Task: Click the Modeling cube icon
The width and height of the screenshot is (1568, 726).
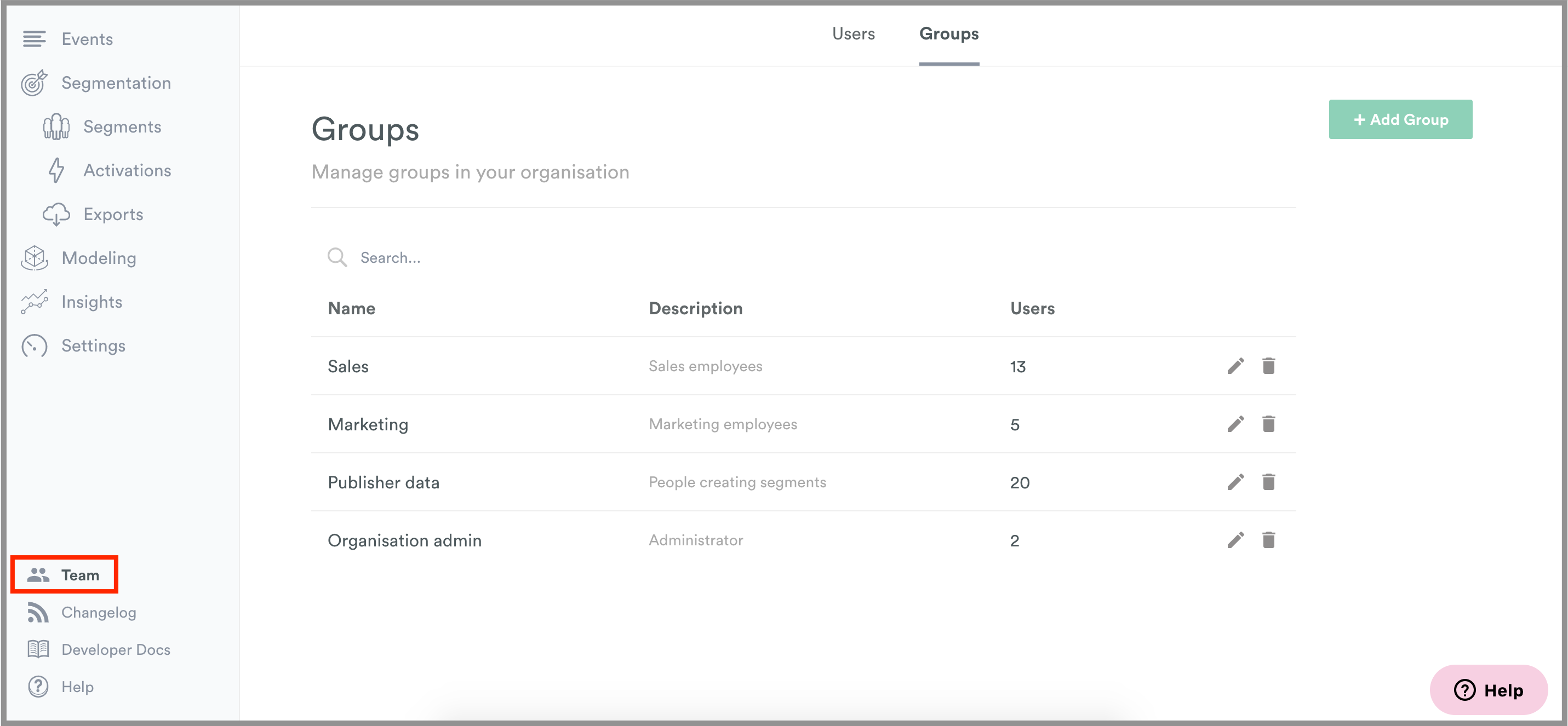Action: tap(34, 258)
